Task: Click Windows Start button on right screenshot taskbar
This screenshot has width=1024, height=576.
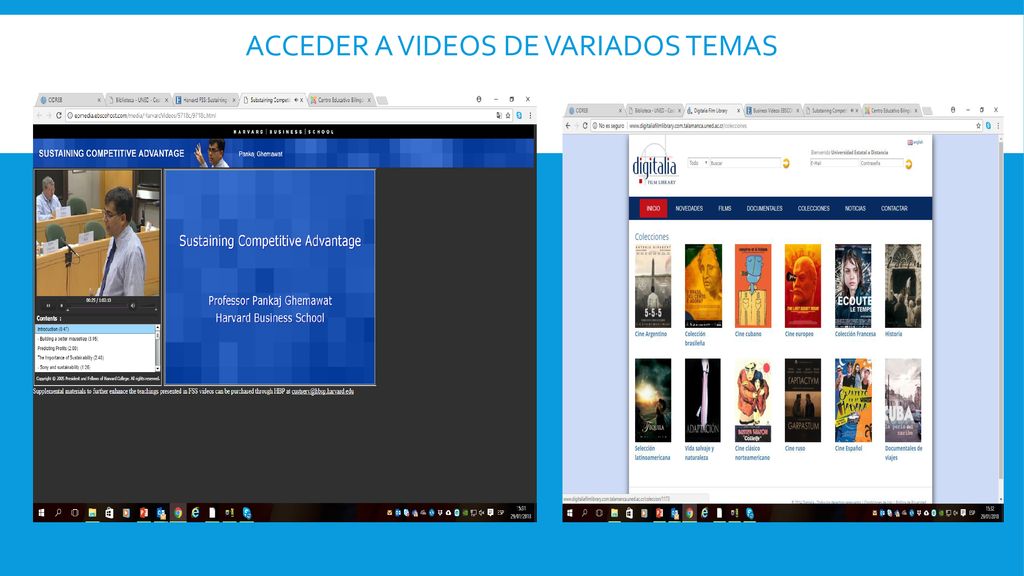Action: (569, 513)
